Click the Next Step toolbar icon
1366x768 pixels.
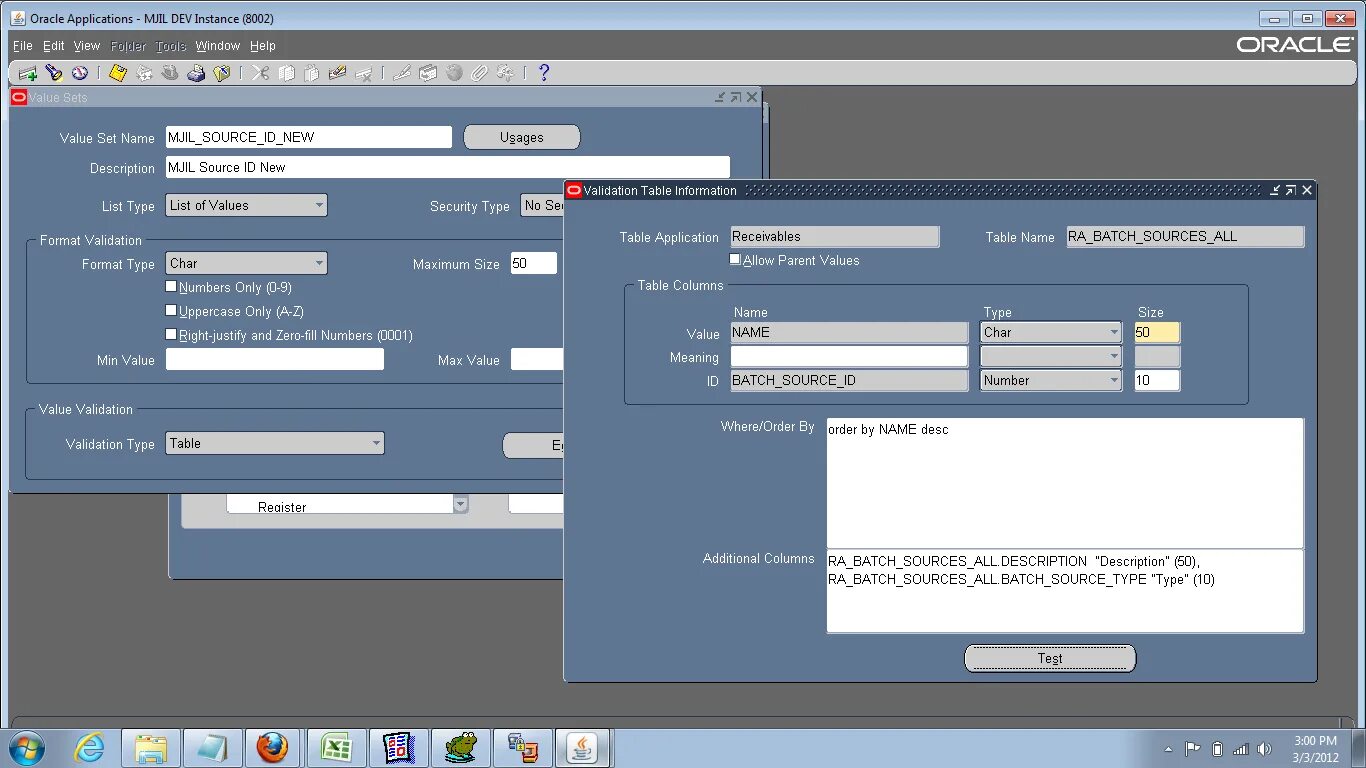point(144,73)
